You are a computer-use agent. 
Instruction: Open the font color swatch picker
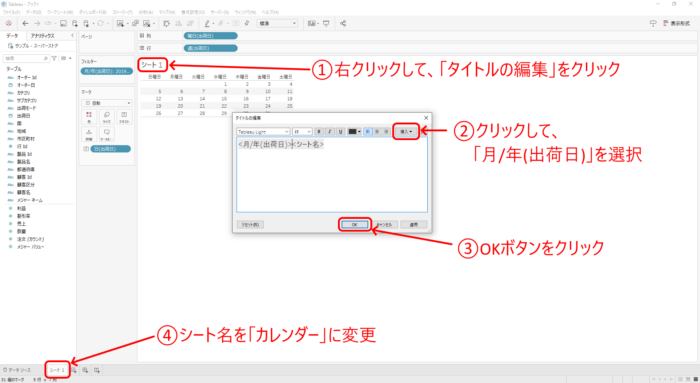[x=354, y=132]
